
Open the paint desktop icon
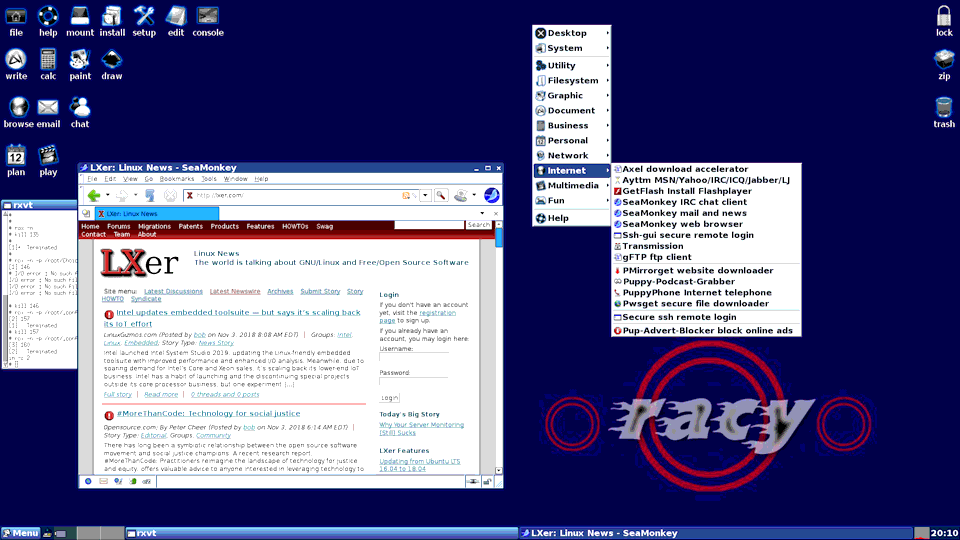click(80, 65)
